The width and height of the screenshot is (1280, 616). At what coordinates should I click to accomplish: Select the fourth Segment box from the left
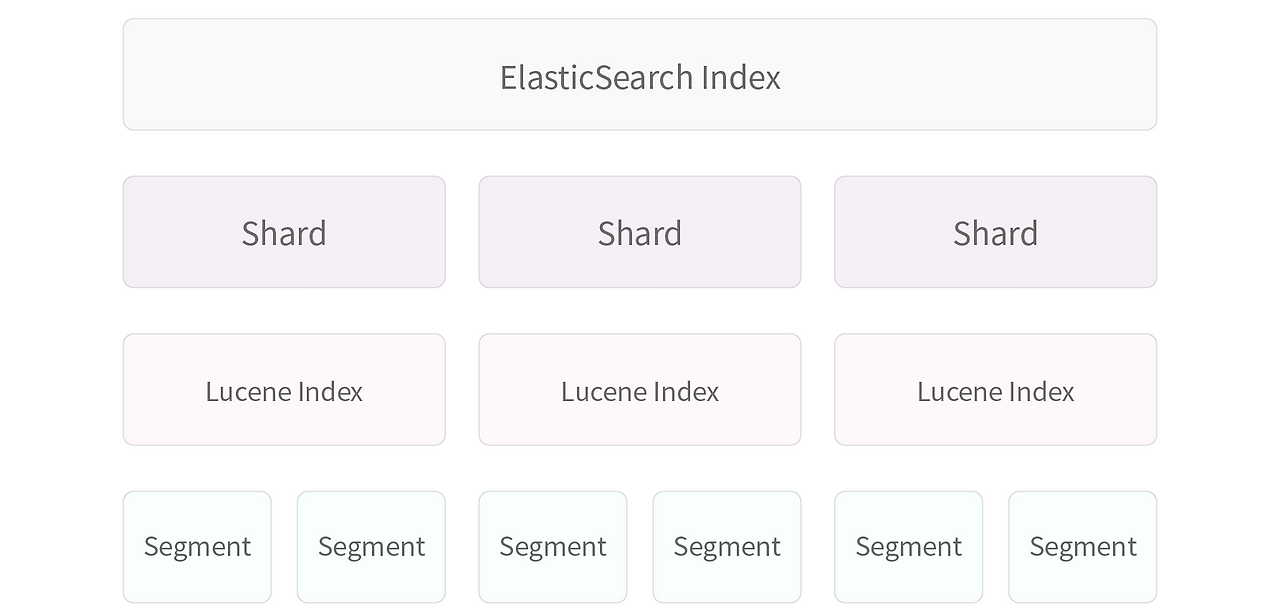(727, 546)
